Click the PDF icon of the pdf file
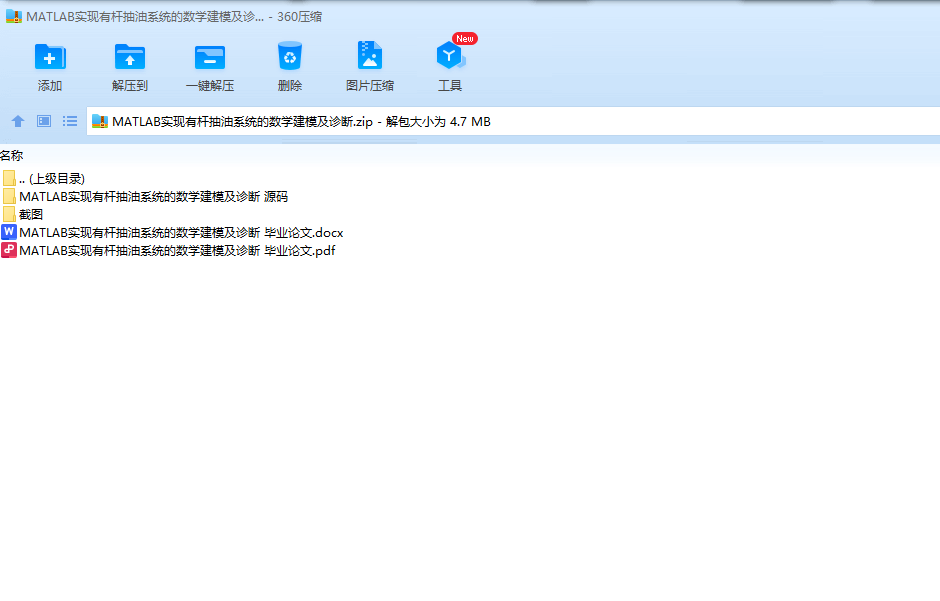940x601 pixels. coord(9,250)
